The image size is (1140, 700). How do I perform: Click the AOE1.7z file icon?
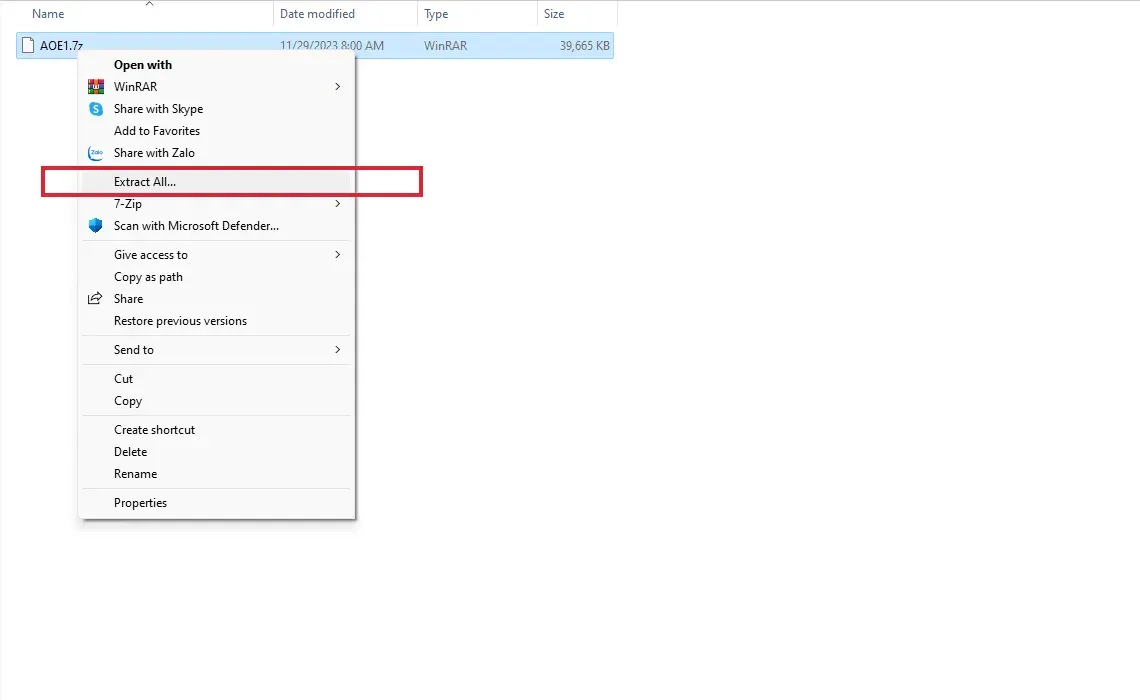click(28, 46)
